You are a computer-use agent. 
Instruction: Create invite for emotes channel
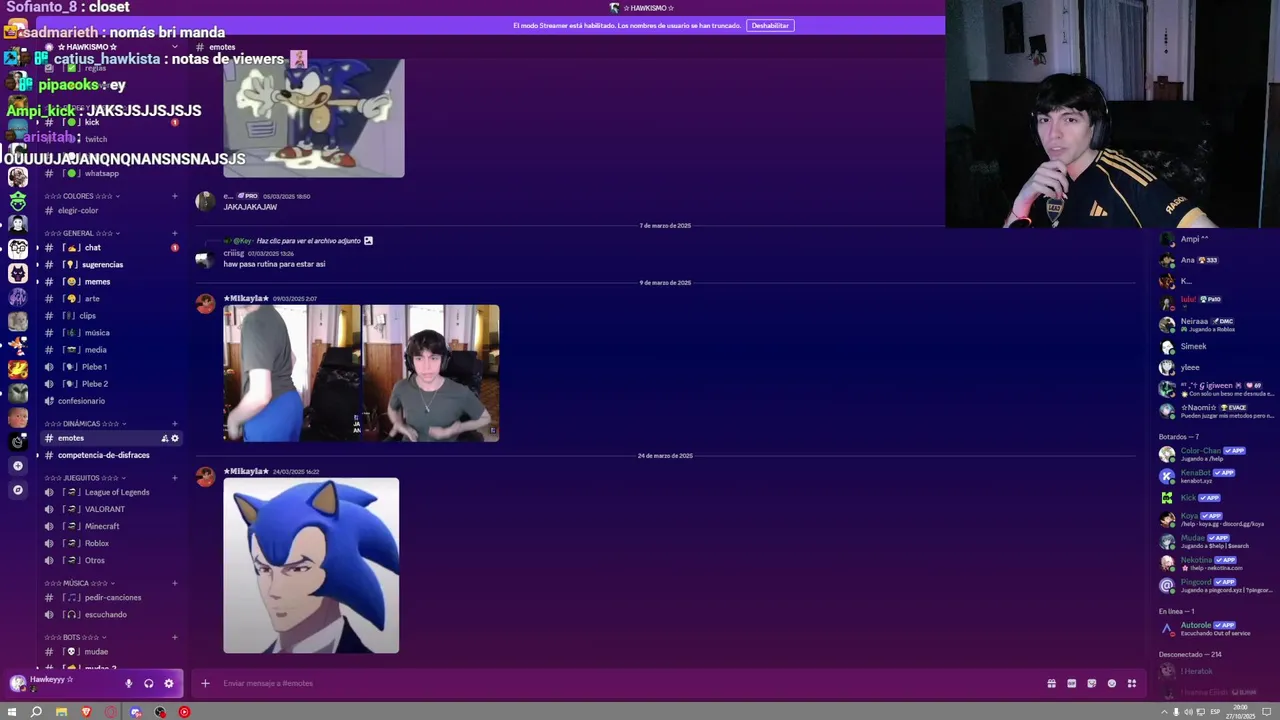click(x=165, y=438)
